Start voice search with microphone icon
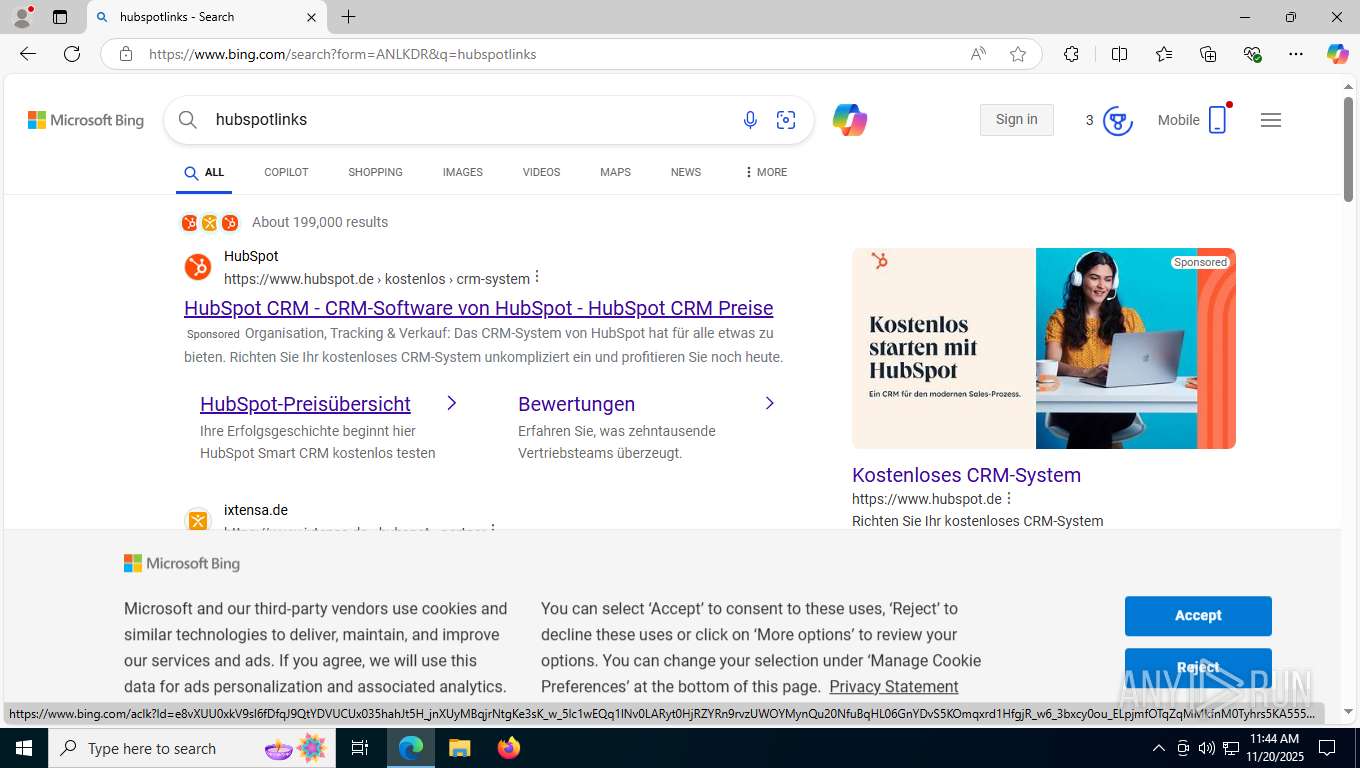 [750, 120]
